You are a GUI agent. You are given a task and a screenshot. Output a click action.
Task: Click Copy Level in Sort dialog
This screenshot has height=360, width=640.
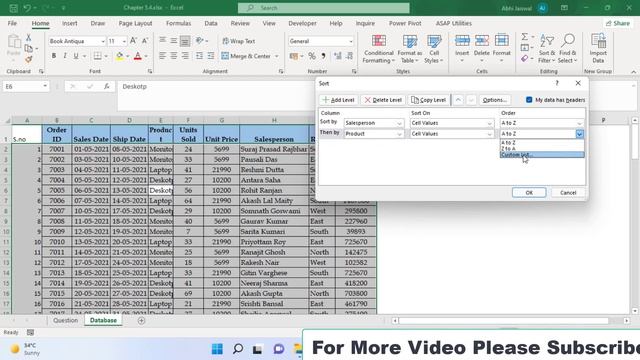pos(428,100)
